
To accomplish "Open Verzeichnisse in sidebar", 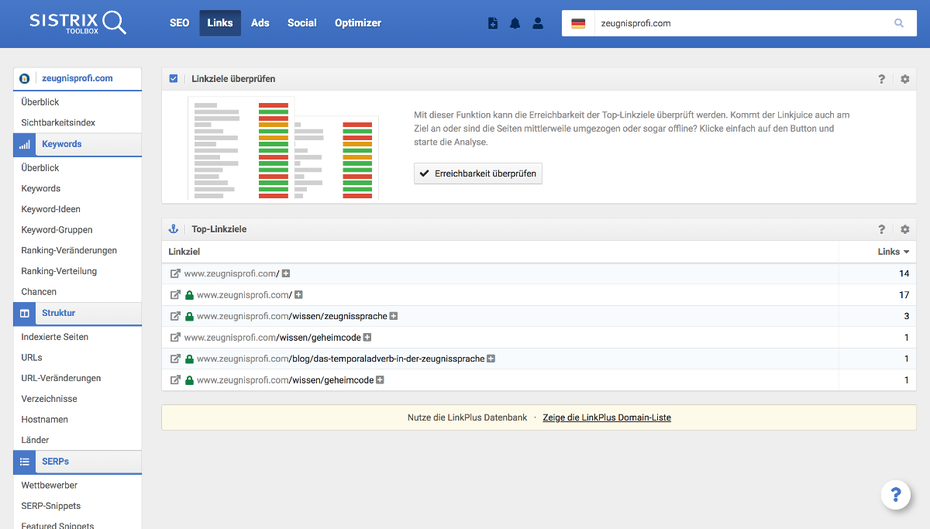I will [49, 399].
